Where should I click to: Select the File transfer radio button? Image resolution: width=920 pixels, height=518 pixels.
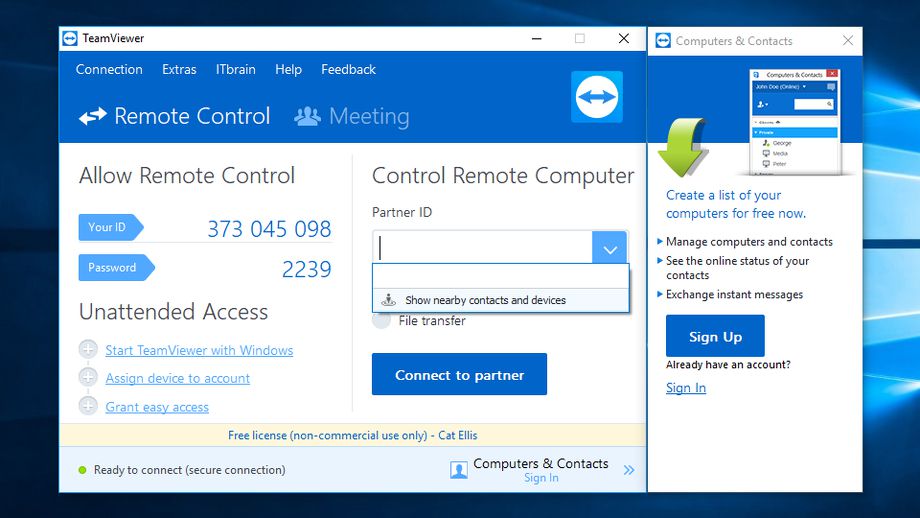pos(381,320)
